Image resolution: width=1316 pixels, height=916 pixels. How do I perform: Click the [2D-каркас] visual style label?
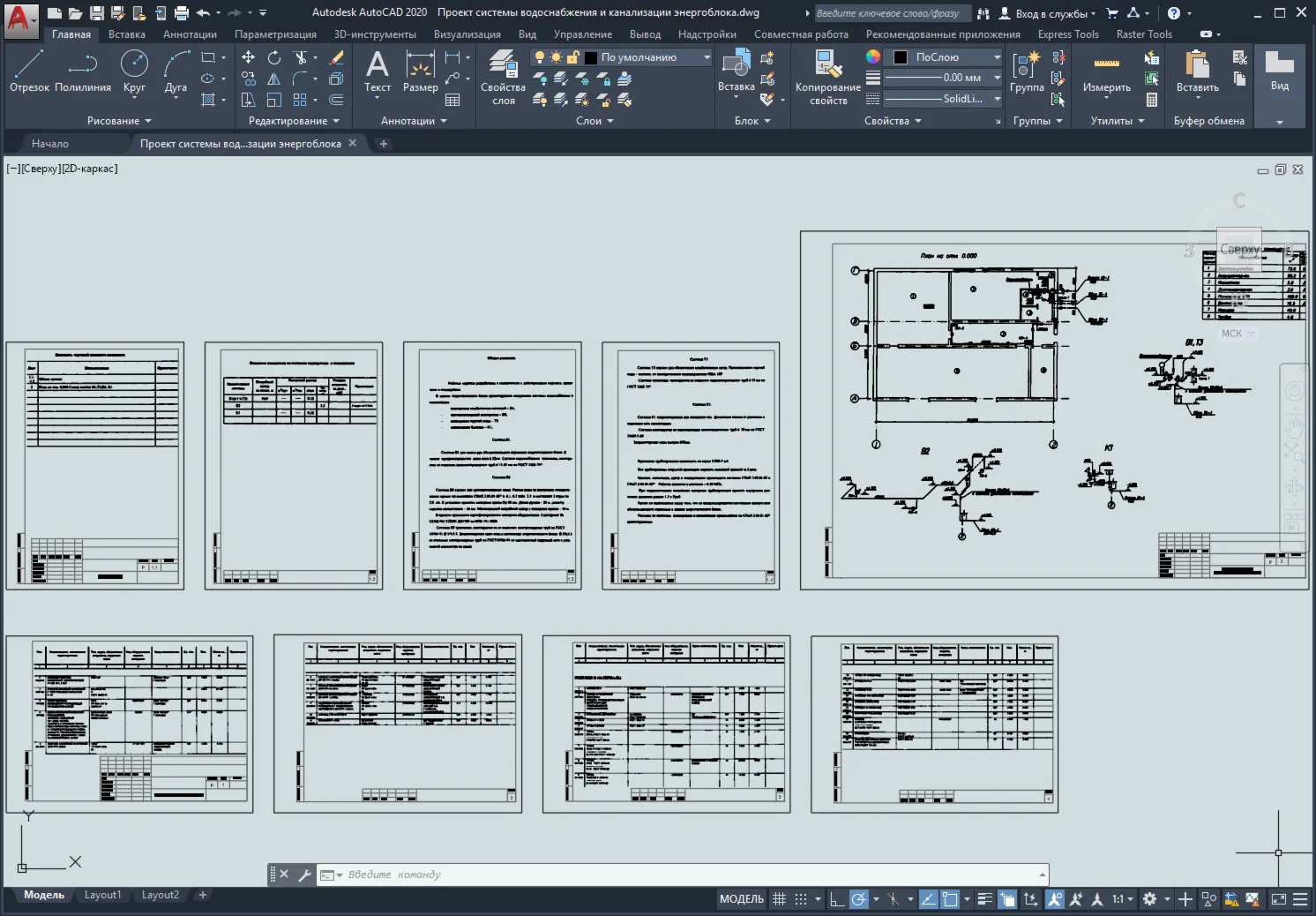[x=89, y=169]
